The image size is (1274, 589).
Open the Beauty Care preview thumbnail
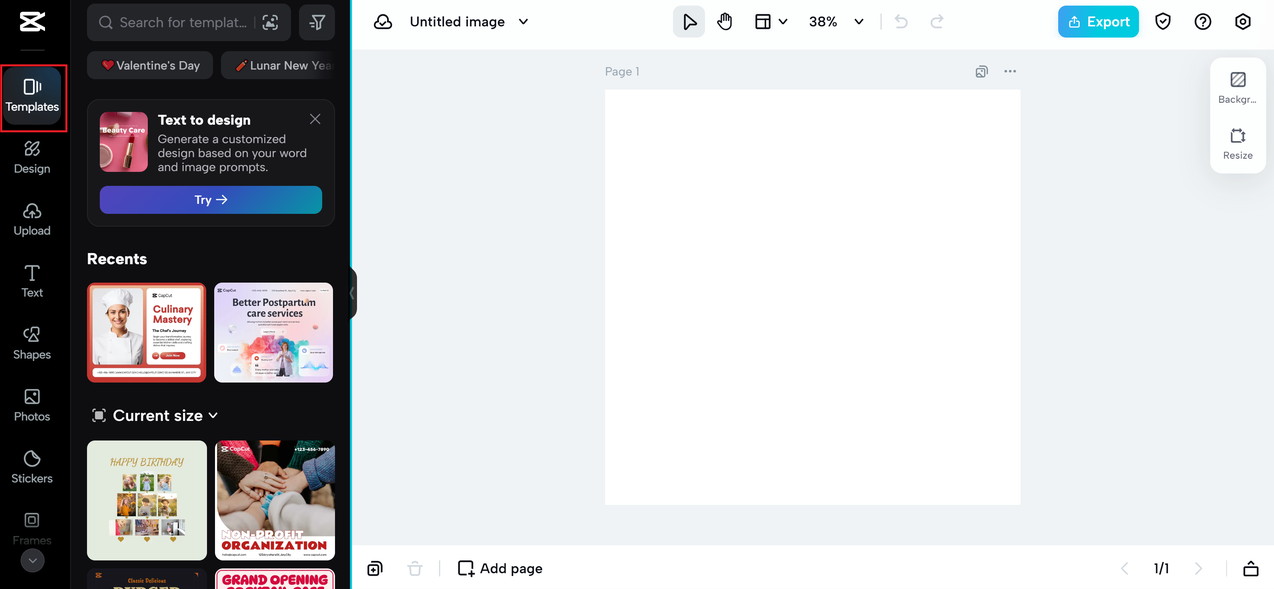(x=124, y=142)
